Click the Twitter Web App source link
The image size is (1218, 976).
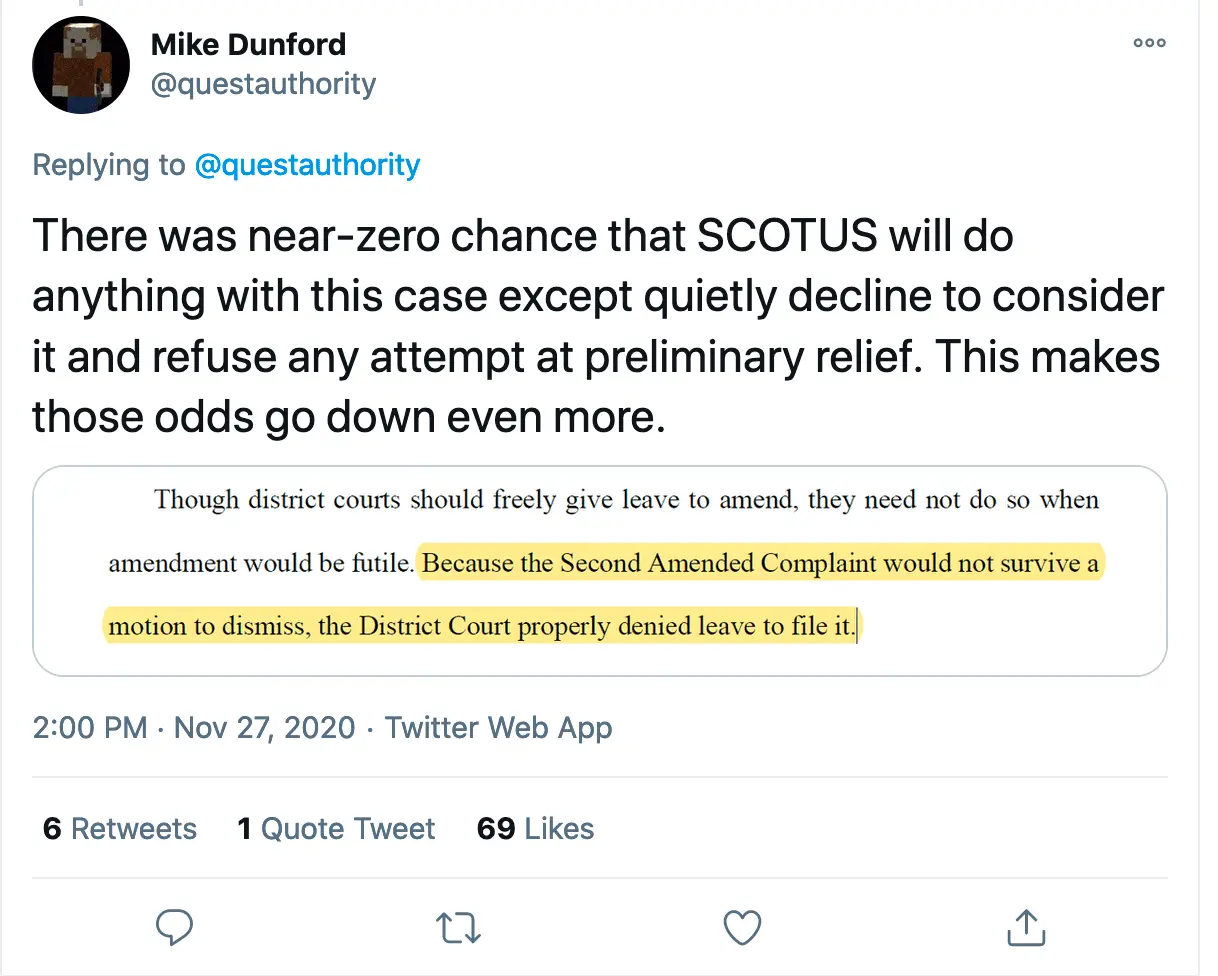pyautogui.click(x=498, y=727)
